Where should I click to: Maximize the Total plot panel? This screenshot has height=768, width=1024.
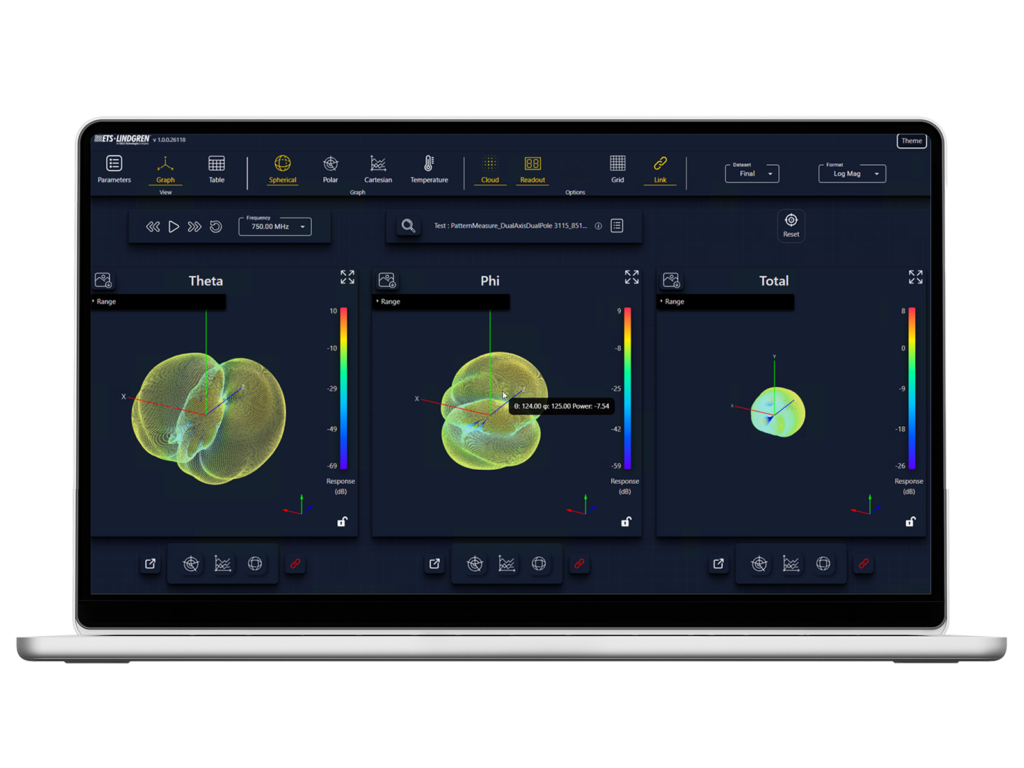pyautogui.click(x=916, y=277)
